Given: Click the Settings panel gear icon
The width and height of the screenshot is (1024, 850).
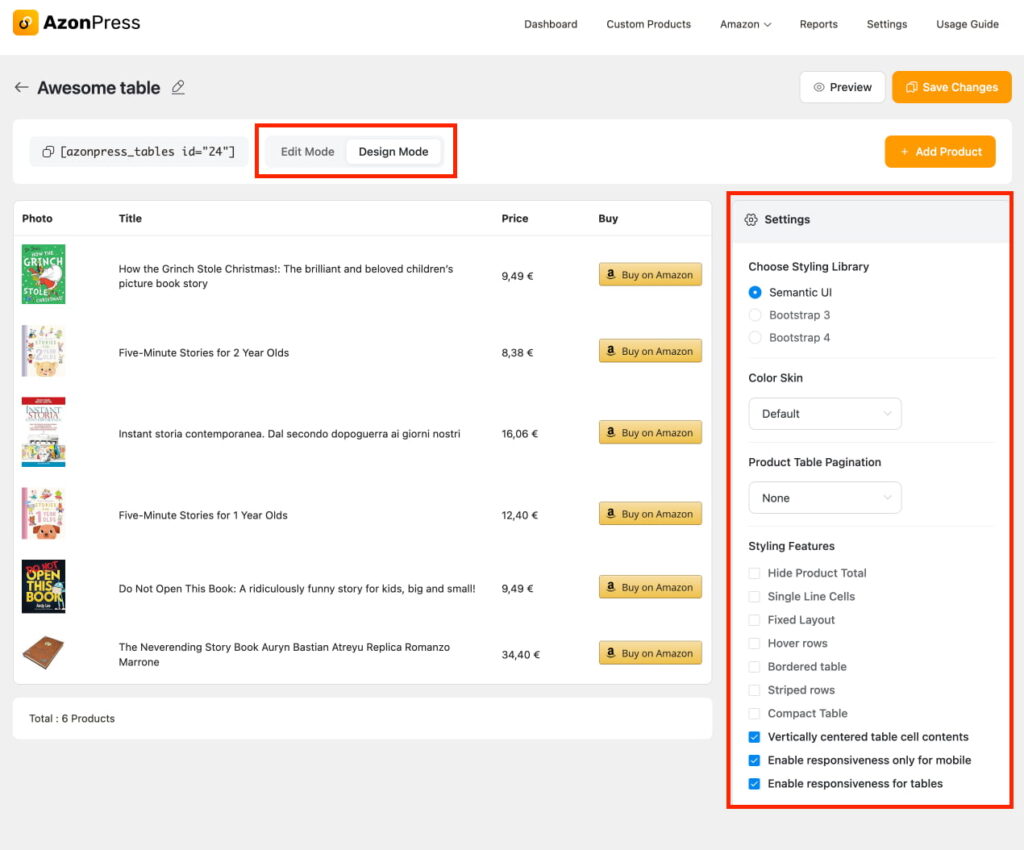Looking at the screenshot, I should (x=751, y=220).
